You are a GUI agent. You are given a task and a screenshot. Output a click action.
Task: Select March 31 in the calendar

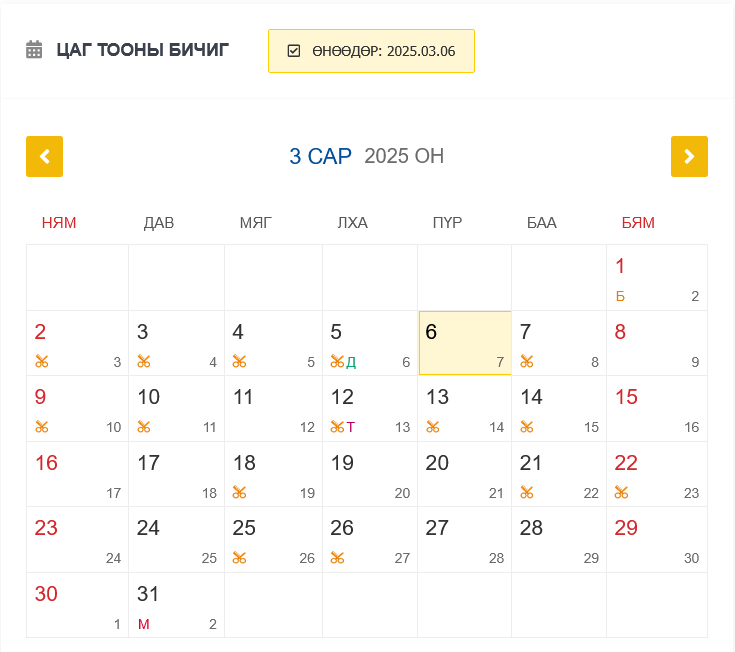point(176,604)
